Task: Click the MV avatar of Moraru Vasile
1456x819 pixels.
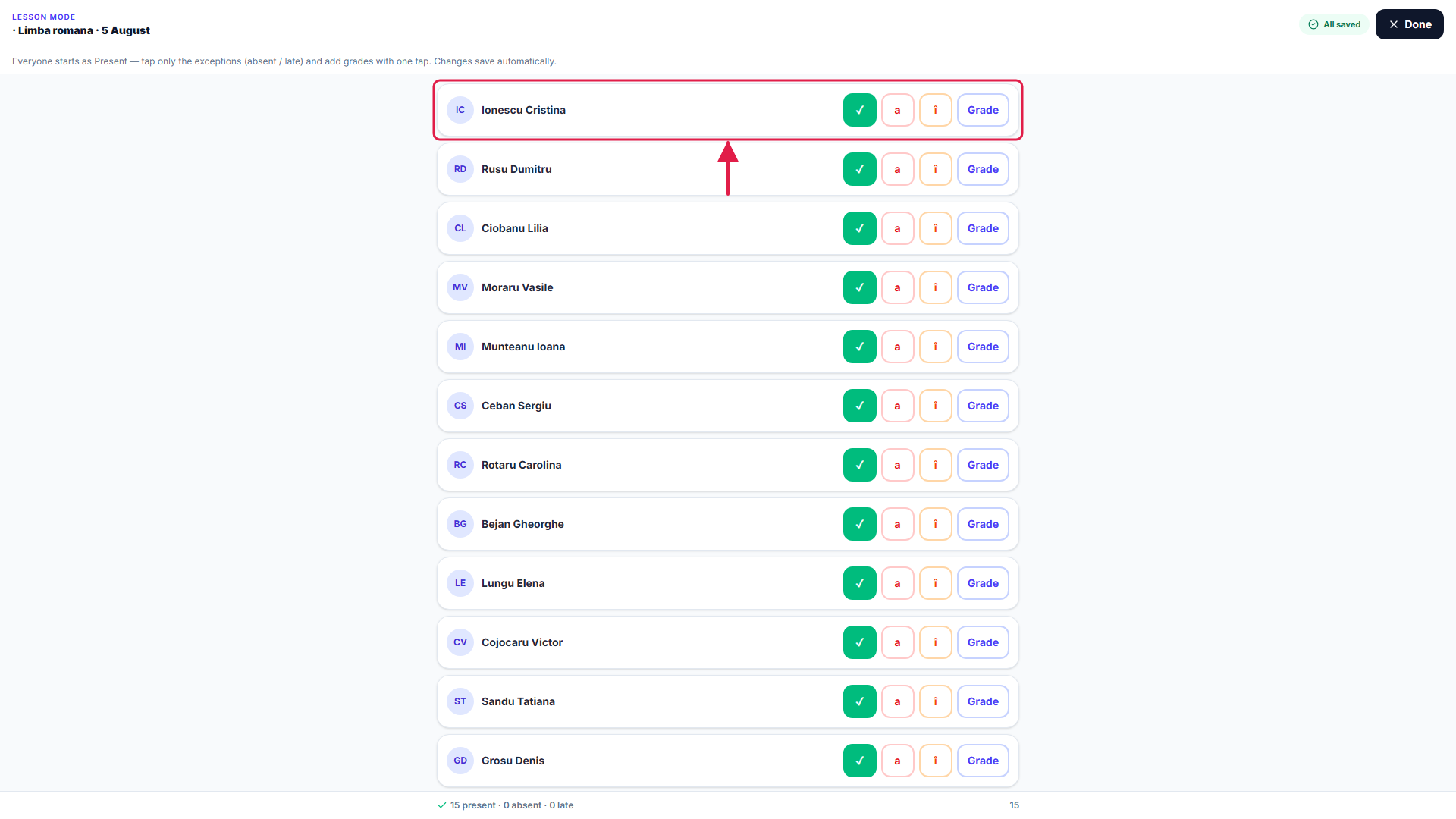Action: 460,287
